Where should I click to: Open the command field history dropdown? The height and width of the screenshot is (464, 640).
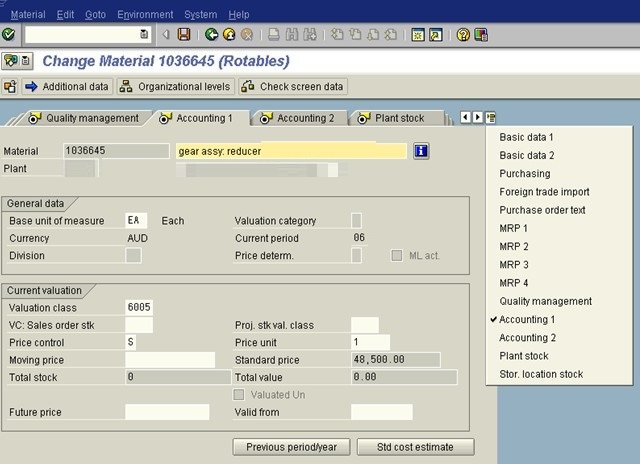[144, 34]
